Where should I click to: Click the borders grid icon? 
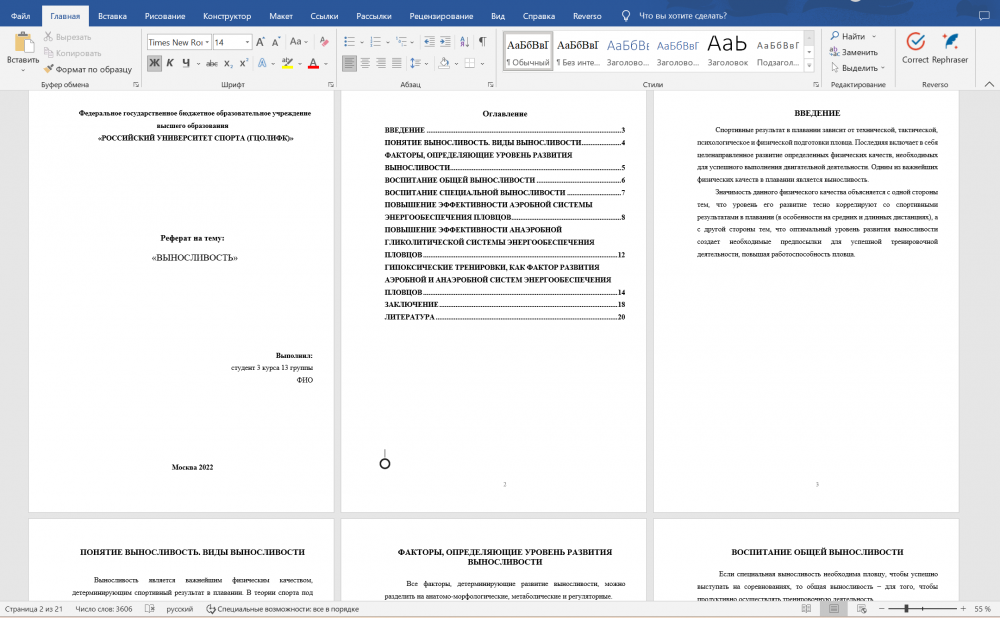pos(470,63)
